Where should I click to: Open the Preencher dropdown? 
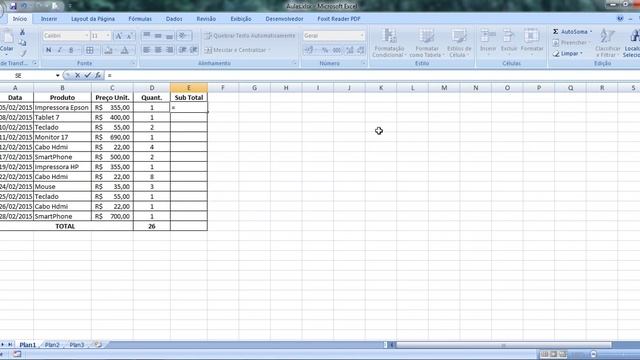[571, 42]
